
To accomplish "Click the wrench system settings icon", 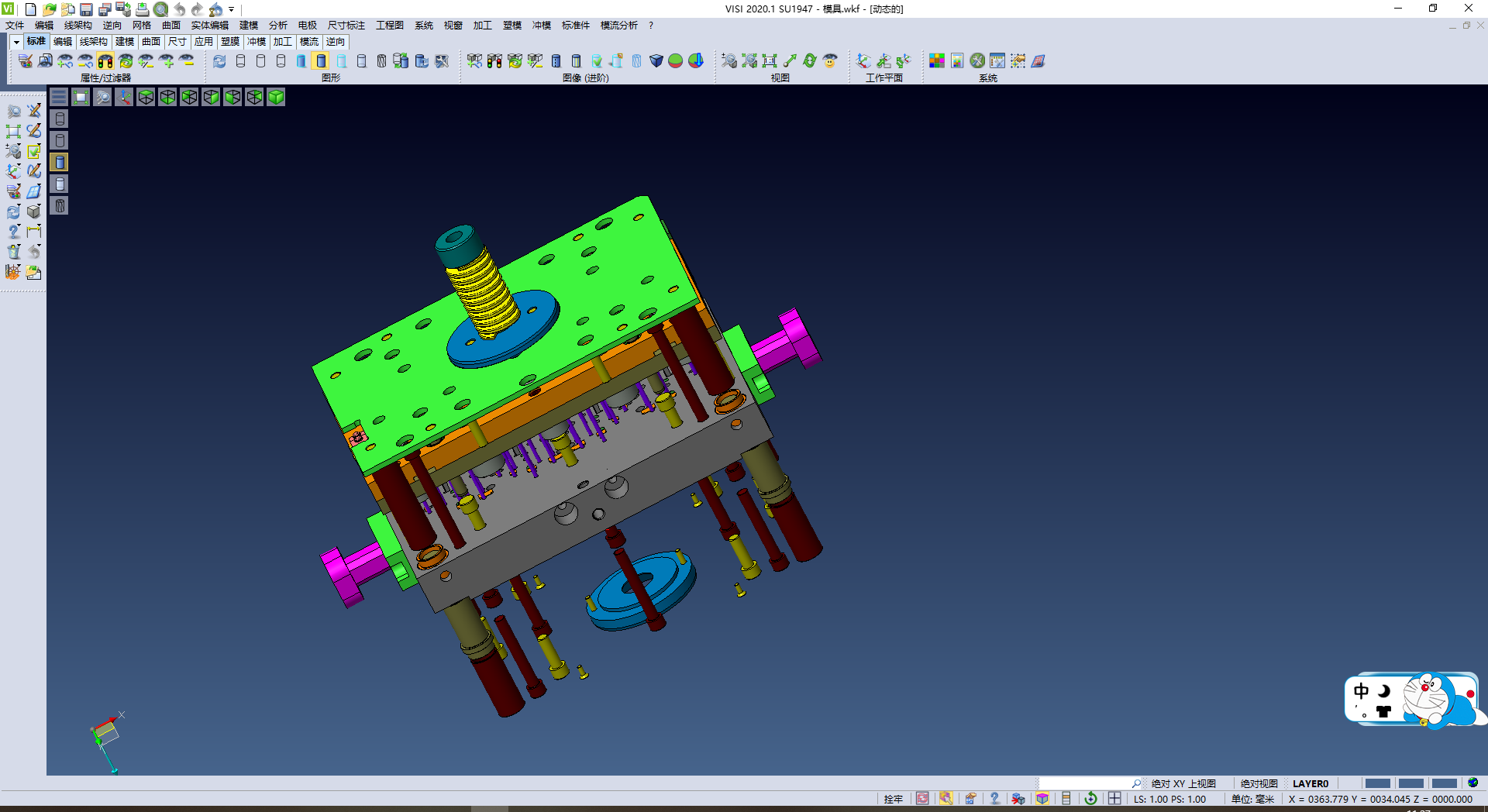I will (x=977, y=61).
